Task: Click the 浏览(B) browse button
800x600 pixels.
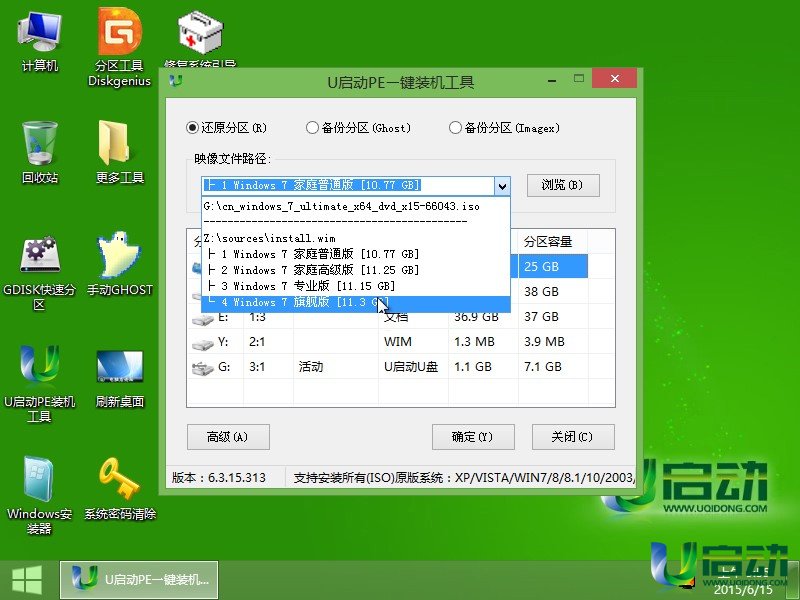Action: pyautogui.click(x=563, y=185)
